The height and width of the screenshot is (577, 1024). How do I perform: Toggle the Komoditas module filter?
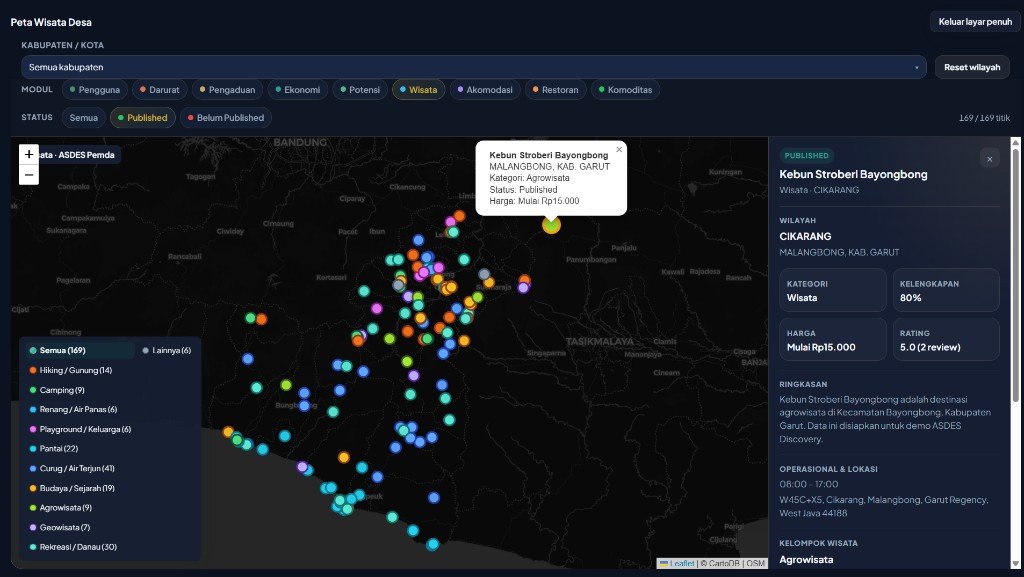point(626,90)
